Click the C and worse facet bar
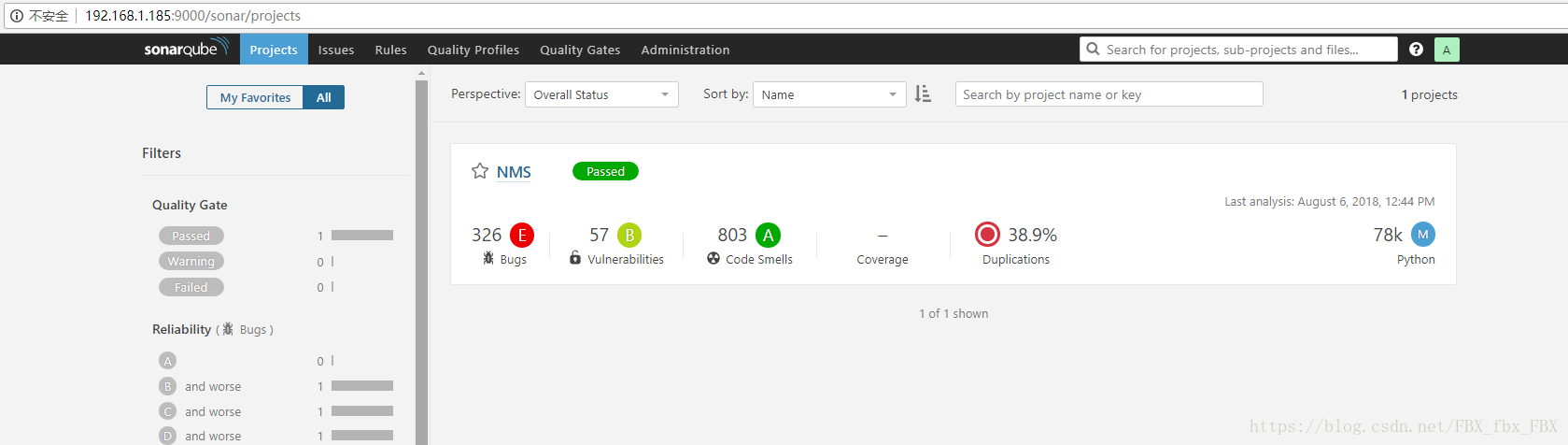Image resolution: width=1568 pixels, height=445 pixels. [x=362, y=410]
